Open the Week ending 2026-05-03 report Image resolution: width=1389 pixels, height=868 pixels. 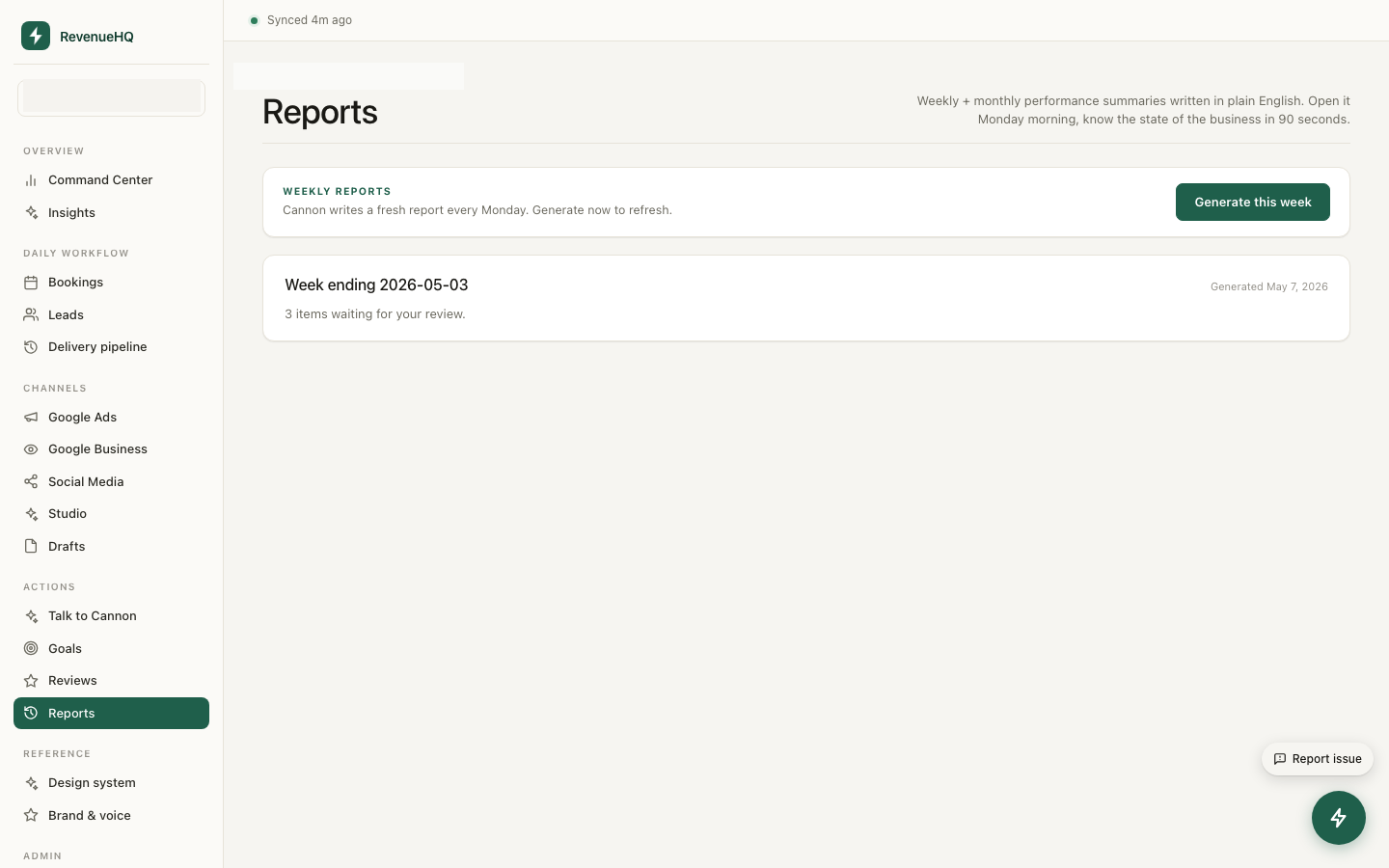806,298
